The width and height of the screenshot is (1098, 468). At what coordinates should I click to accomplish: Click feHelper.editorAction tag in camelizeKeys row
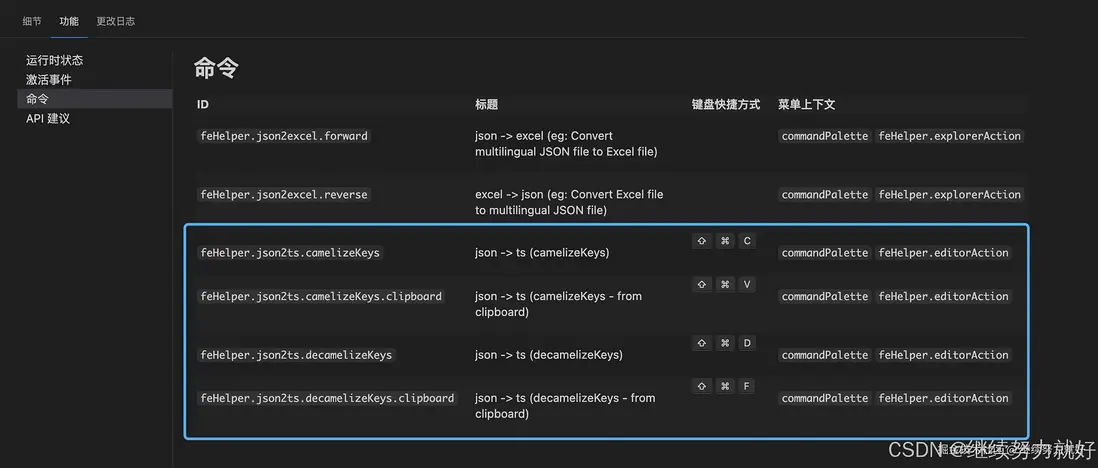(x=943, y=252)
